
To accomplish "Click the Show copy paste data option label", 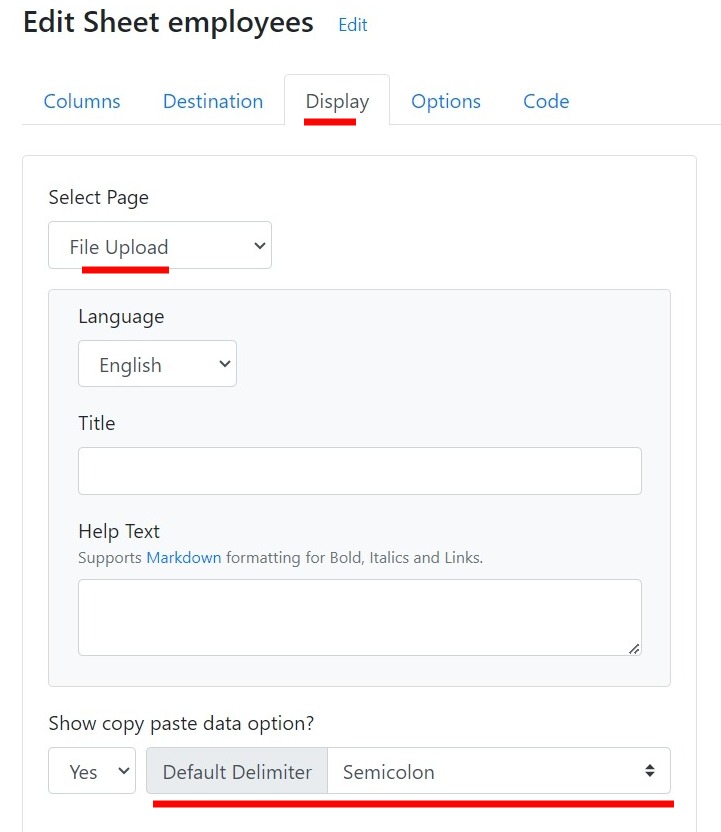I will pyautogui.click(x=181, y=724).
